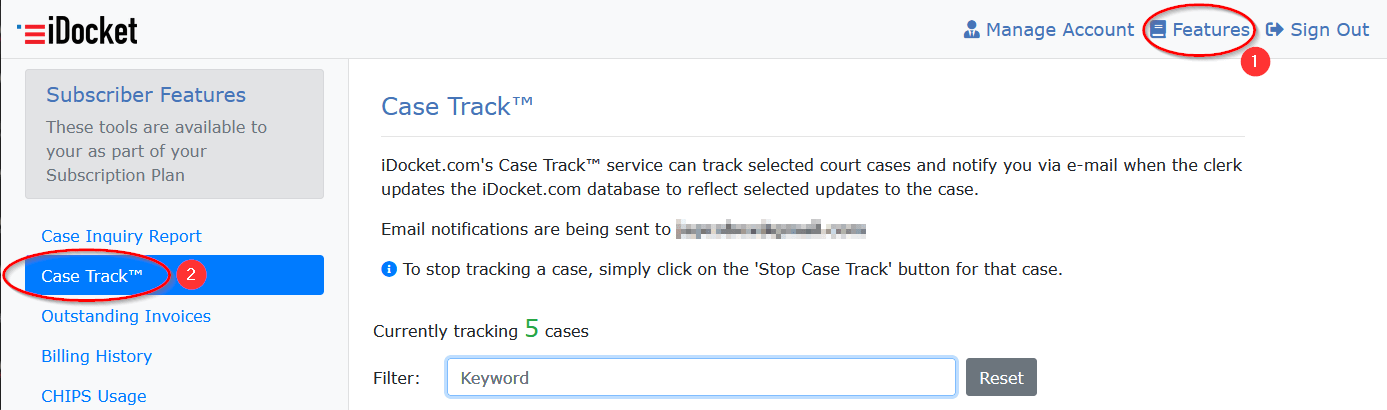Click the Case Track™ page heading

pyautogui.click(x=458, y=107)
